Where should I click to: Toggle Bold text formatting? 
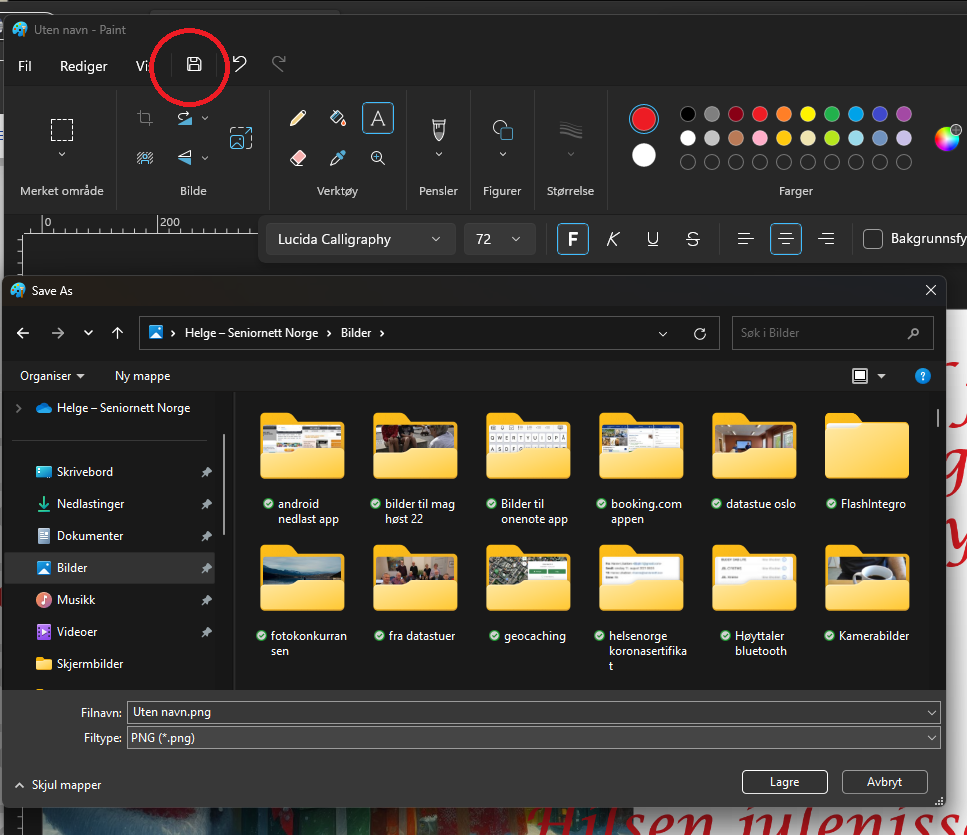(573, 239)
